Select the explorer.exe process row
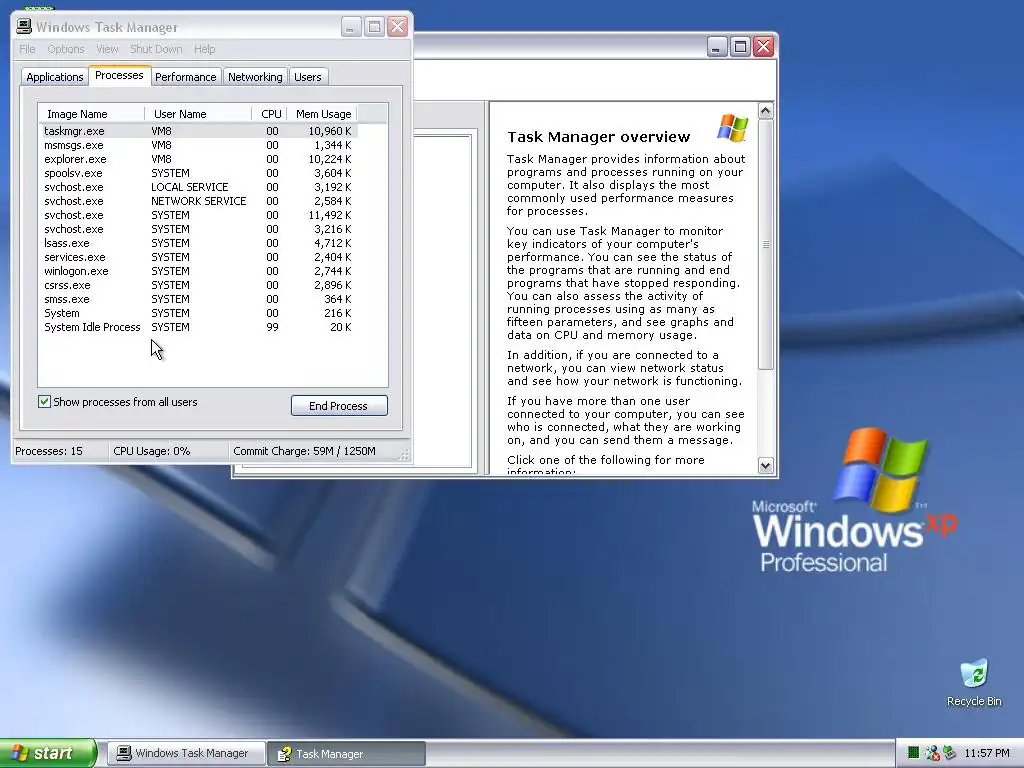The image size is (1024, 768). pos(198,159)
